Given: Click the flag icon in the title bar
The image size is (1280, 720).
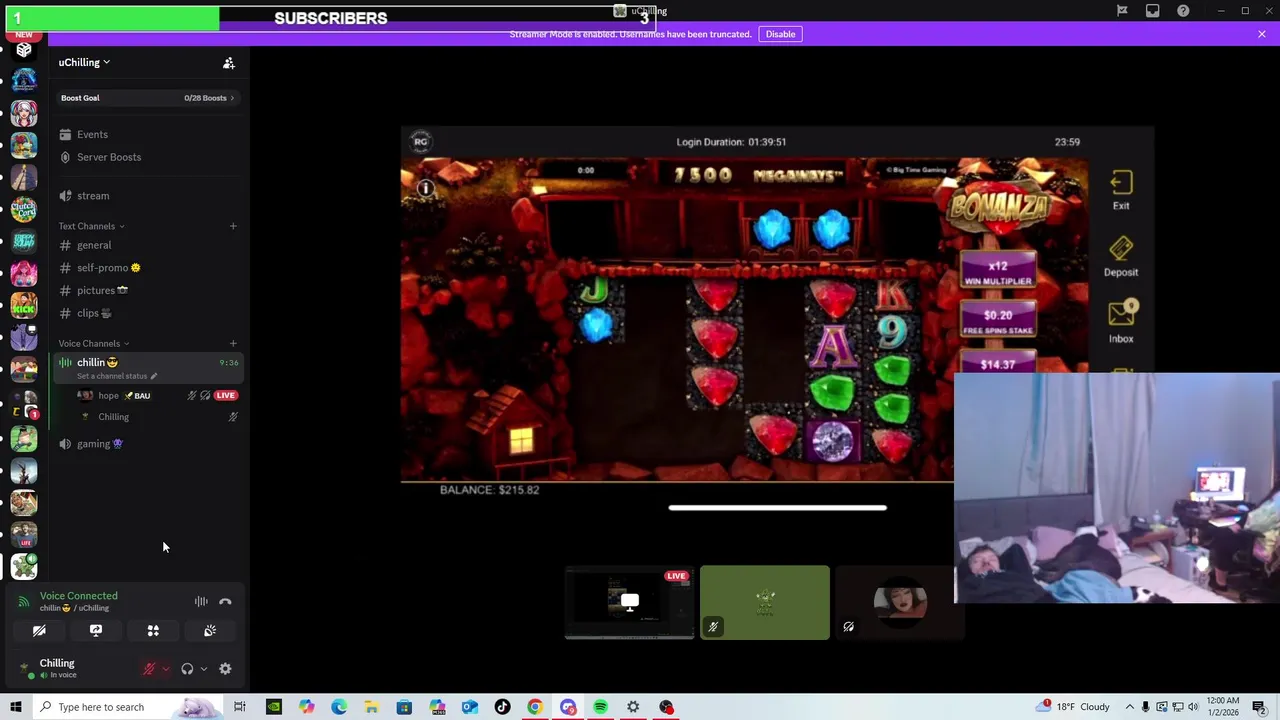Looking at the screenshot, I should 1122,11.
